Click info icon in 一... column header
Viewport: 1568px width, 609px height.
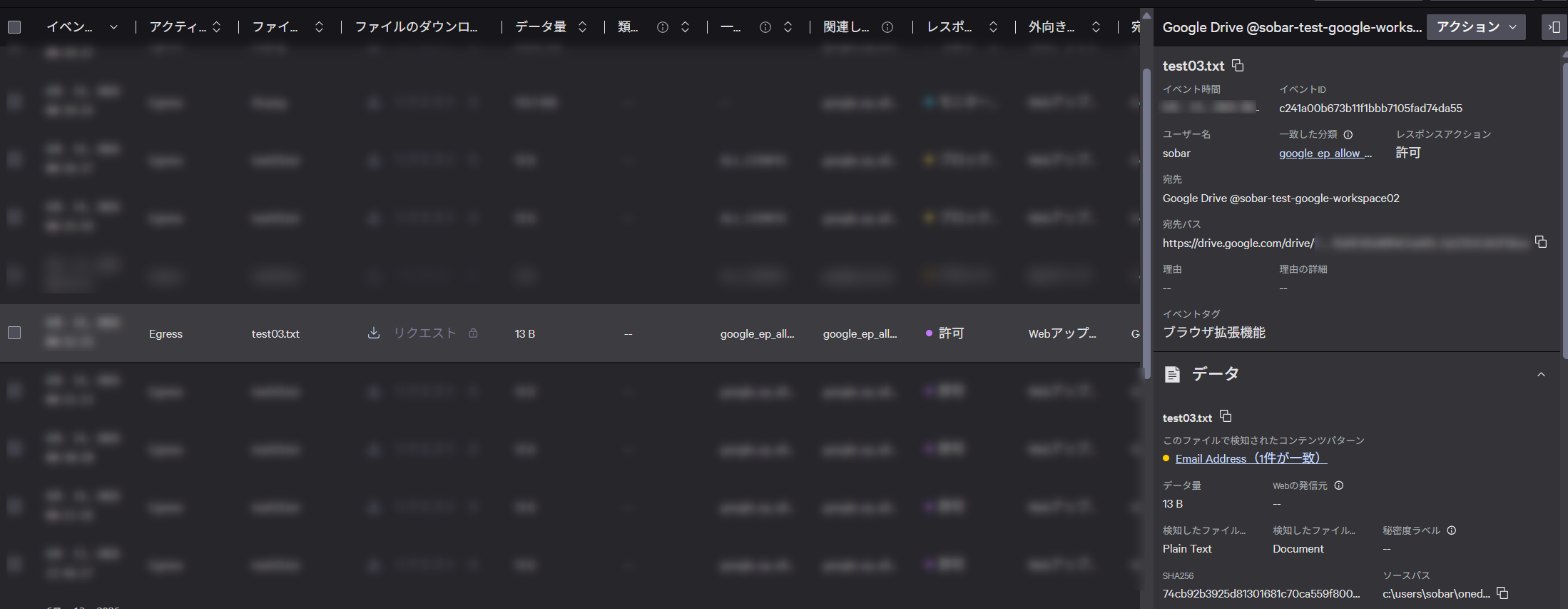[x=765, y=27]
